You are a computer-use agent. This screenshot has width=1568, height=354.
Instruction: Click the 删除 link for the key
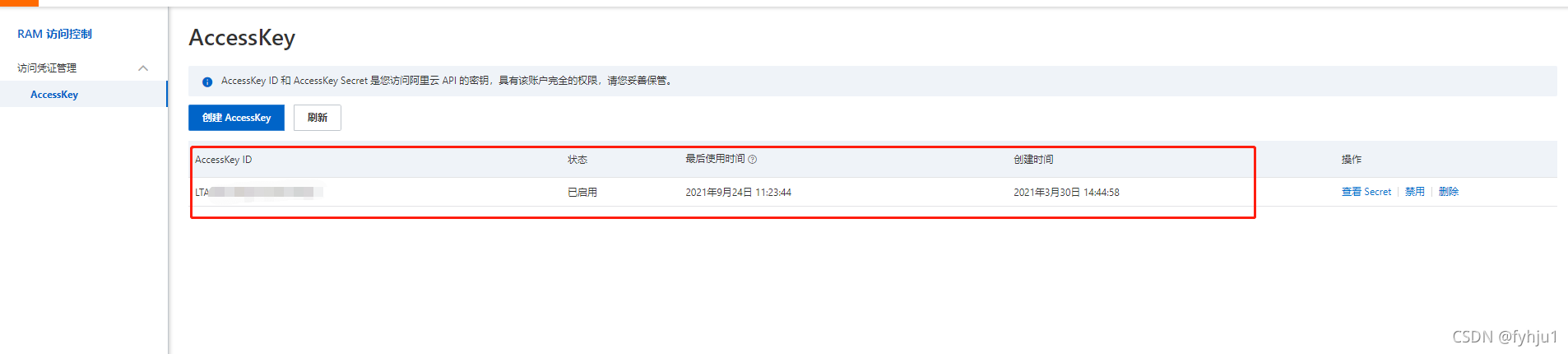coord(1449,192)
